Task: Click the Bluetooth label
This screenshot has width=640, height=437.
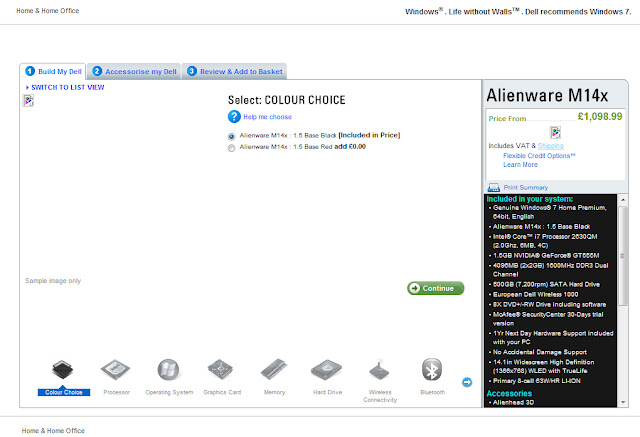Action: pyautogui.click(x=433, y=392)
